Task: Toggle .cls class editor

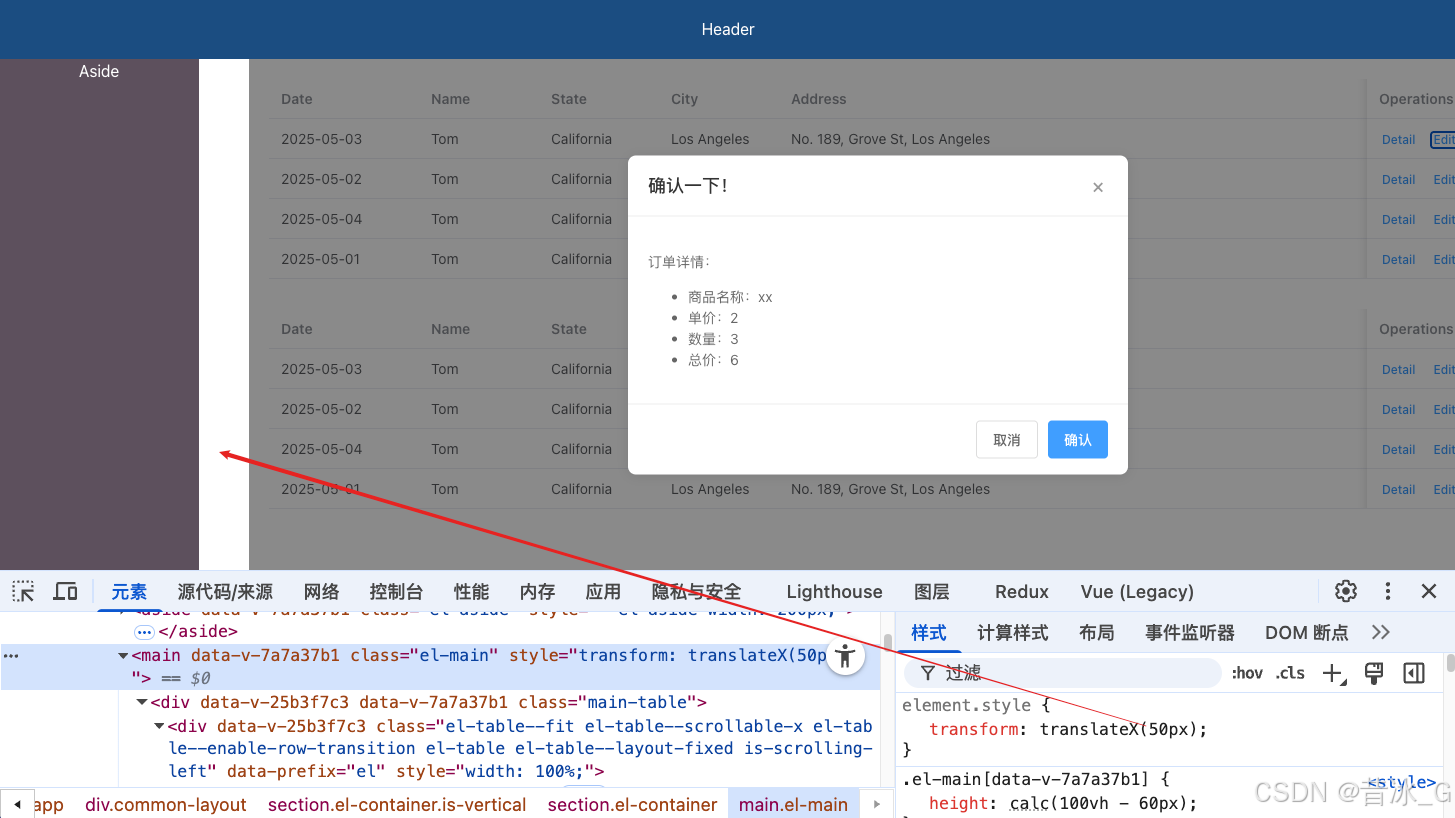Action: click(x=1291, y=673)
